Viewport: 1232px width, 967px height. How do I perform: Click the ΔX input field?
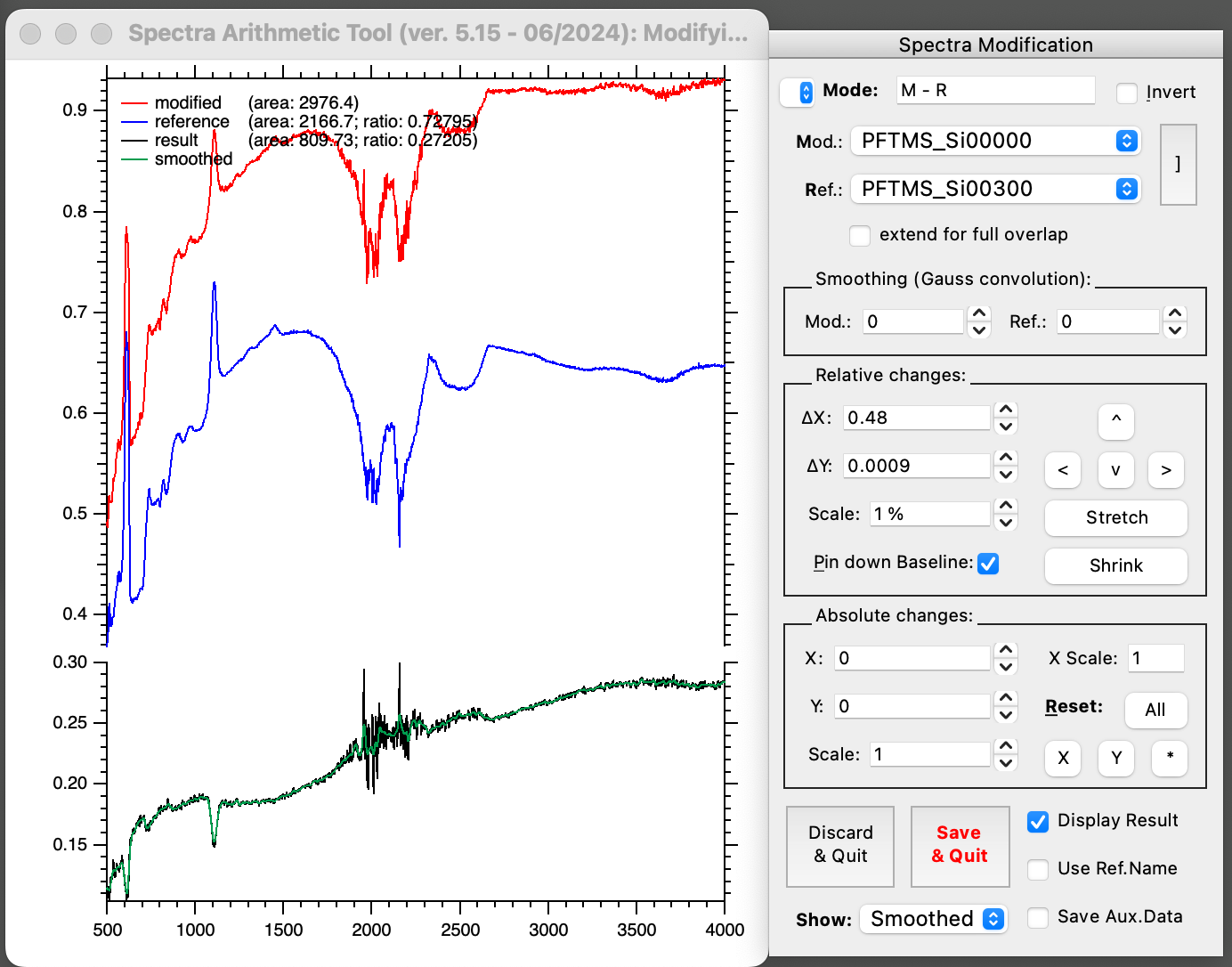point(917,418)
